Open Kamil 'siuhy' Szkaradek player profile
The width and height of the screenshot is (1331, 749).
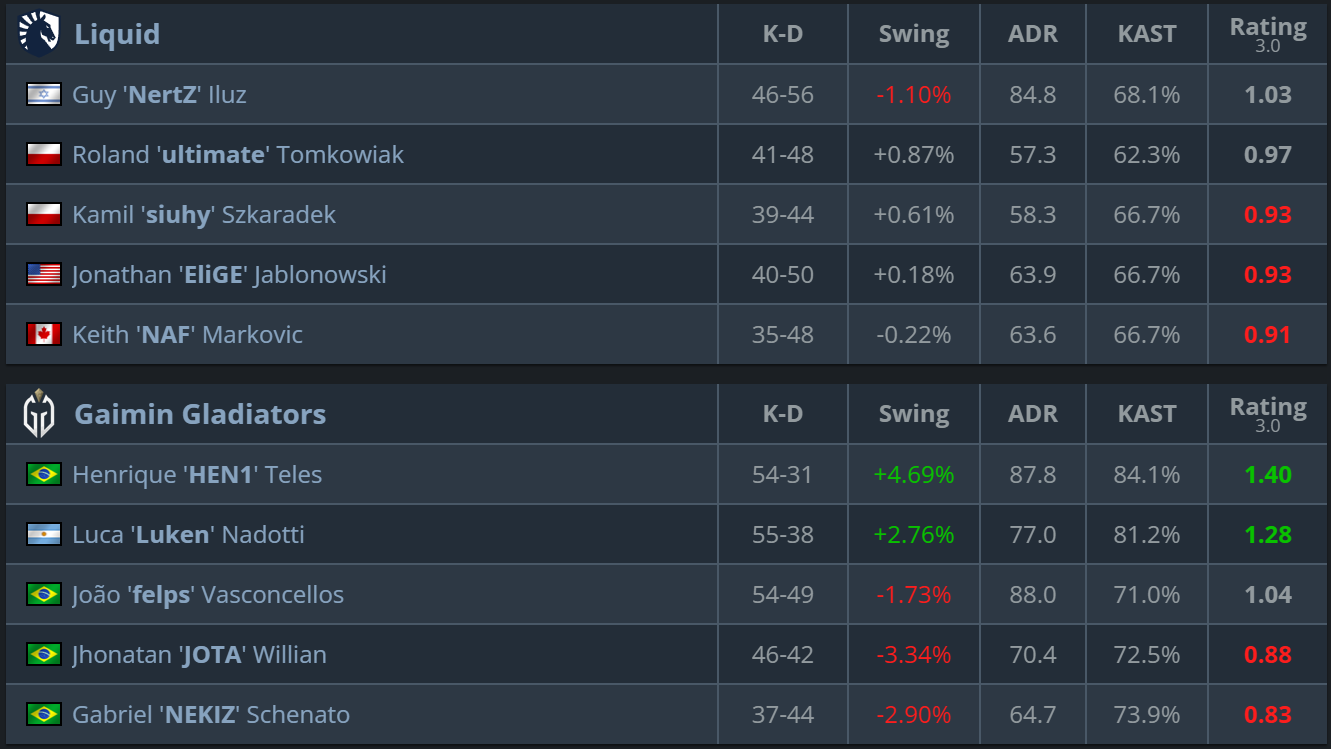204,215
